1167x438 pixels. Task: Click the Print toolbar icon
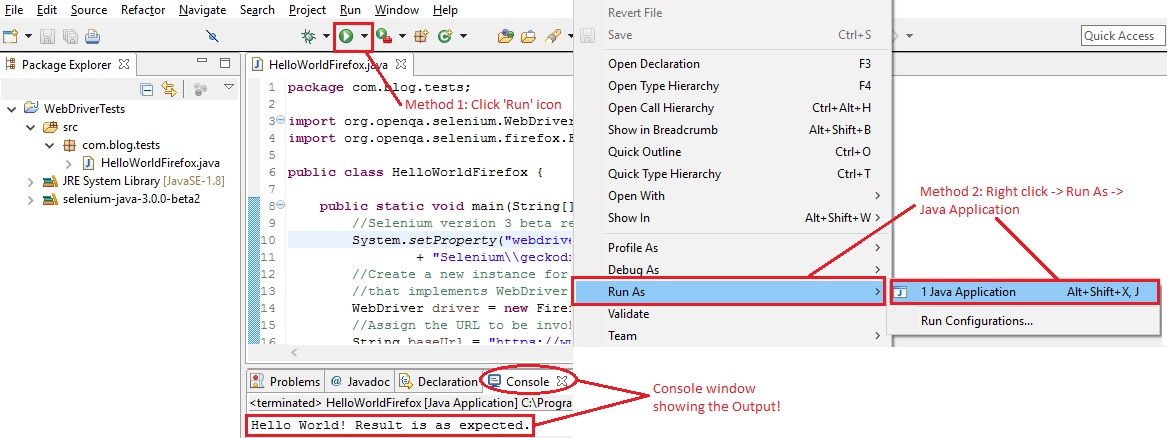[x=92, y=36]
